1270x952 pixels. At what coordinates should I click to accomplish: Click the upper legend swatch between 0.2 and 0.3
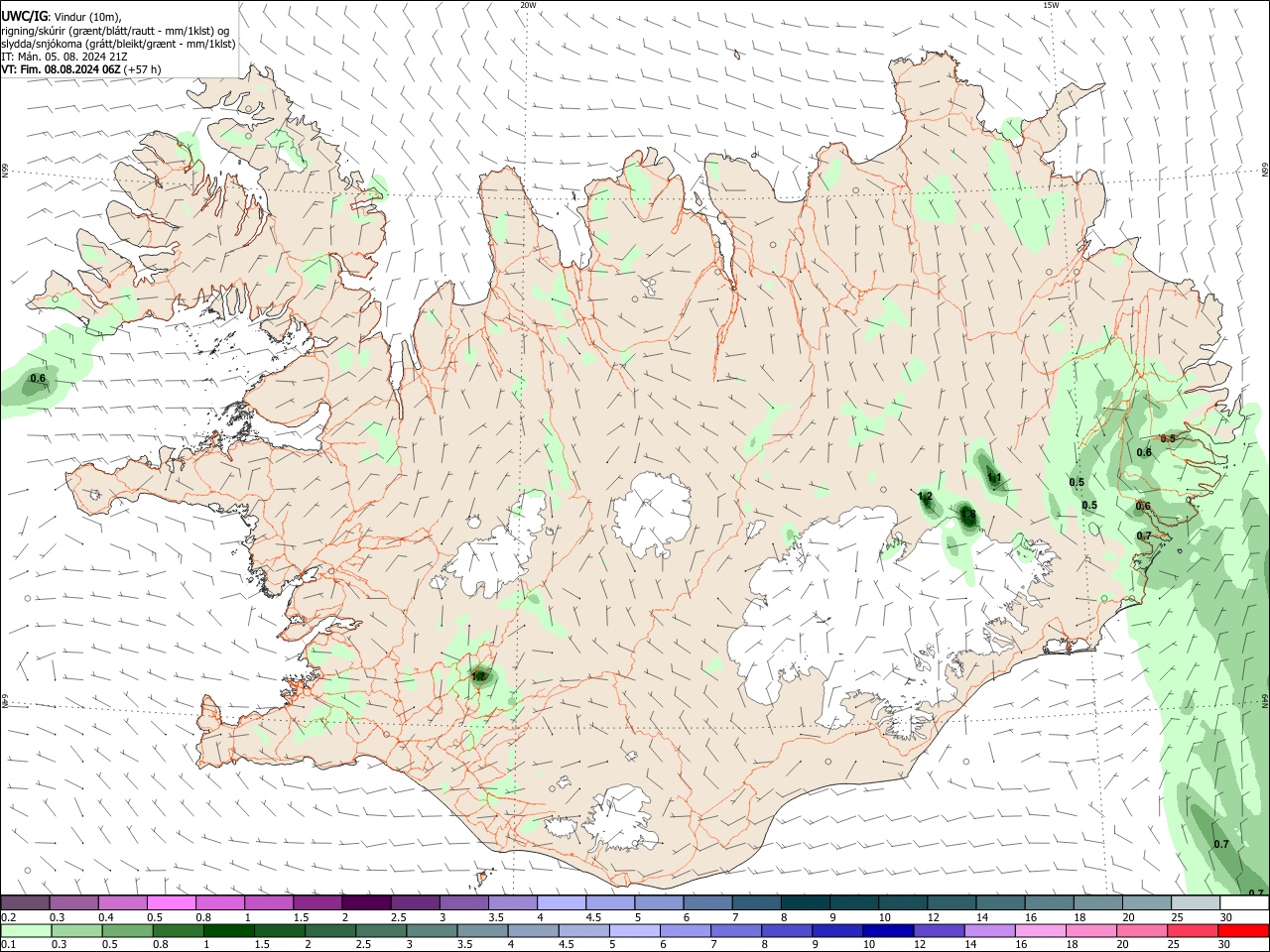25,902
